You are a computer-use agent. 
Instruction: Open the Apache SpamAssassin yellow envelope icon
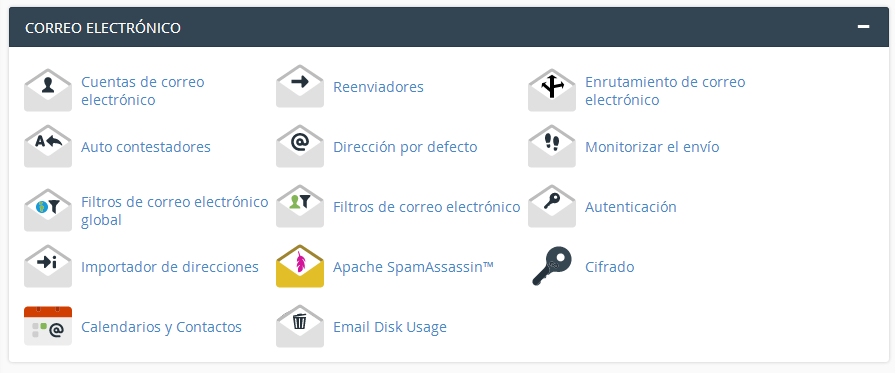pos(300,267)
